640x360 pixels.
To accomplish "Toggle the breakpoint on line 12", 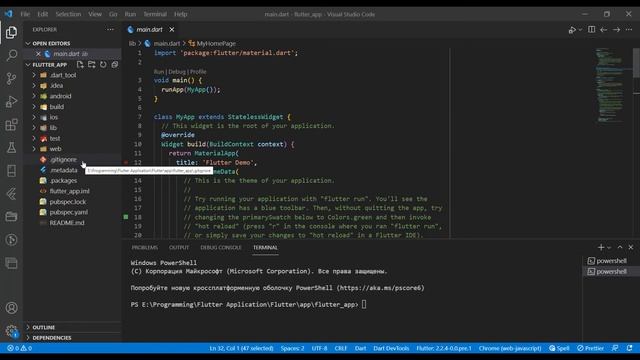I will 126,162.
